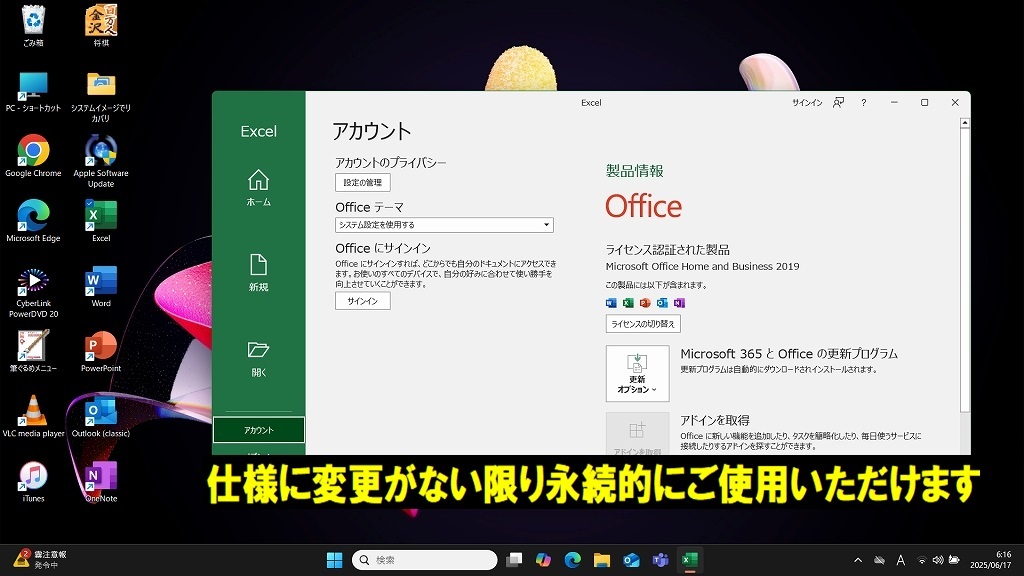Open the ホーム page in Excel sidebar
The width and height of the screenshot is (1024, 576).
pos(259,188)
